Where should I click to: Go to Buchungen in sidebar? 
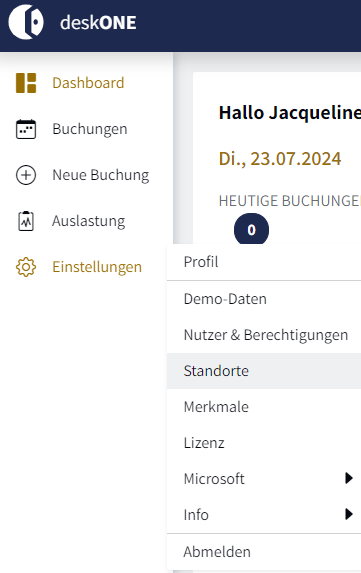[90, 129]
